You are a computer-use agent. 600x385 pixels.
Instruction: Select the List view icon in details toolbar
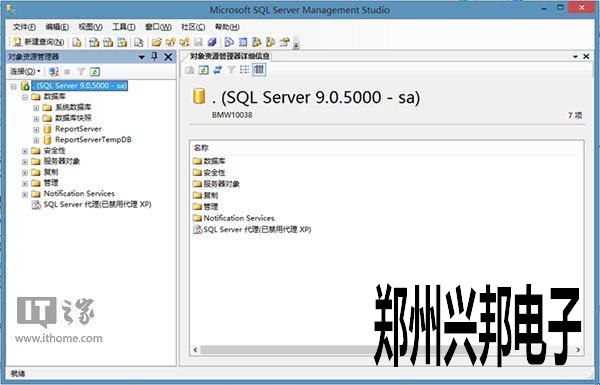pos(245,70)
